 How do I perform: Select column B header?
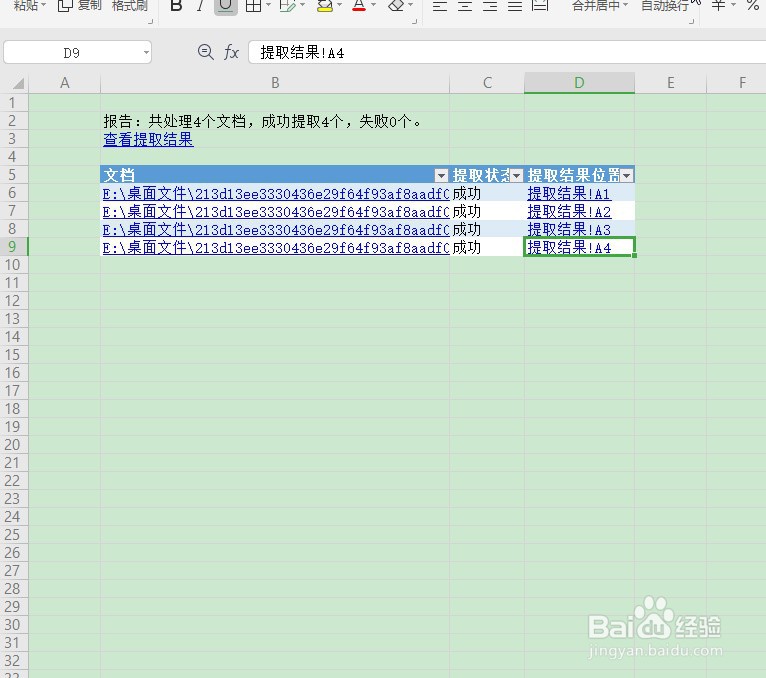pos(275,83)
